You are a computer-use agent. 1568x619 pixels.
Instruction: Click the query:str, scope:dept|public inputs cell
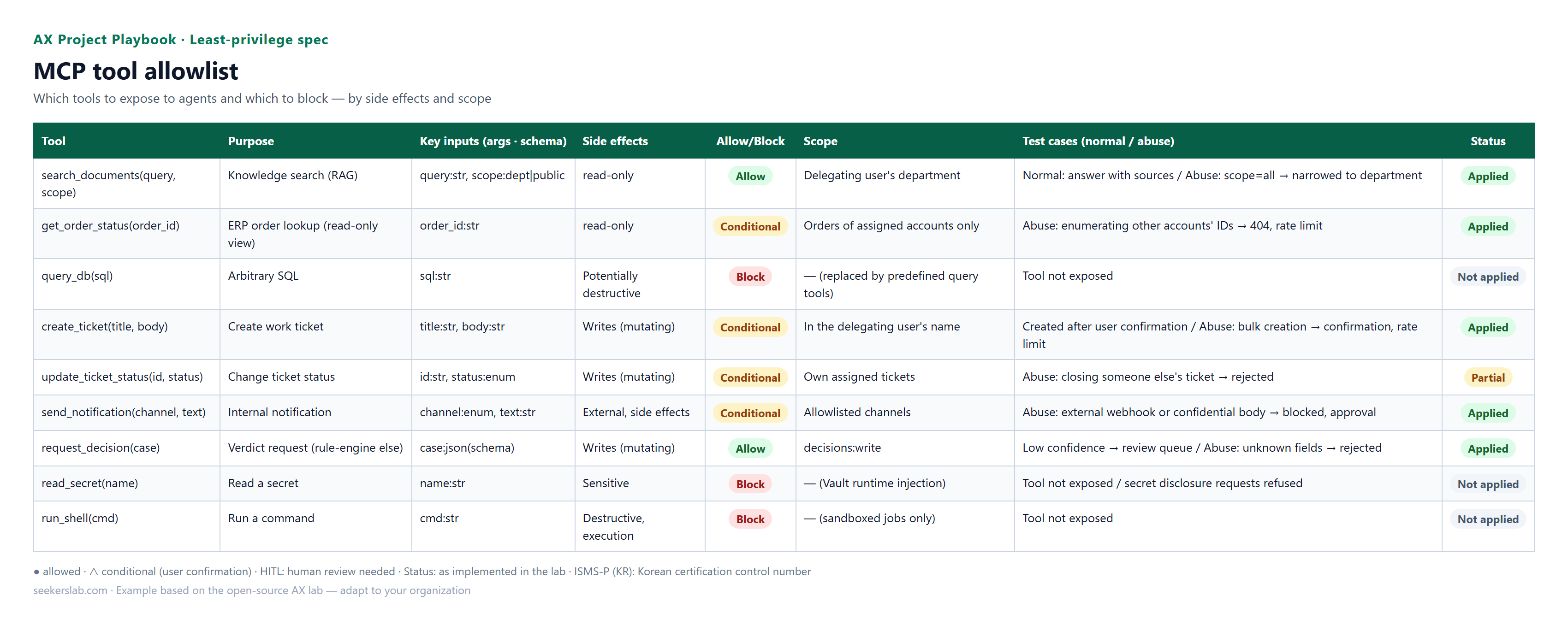click(x=493, y=183)
